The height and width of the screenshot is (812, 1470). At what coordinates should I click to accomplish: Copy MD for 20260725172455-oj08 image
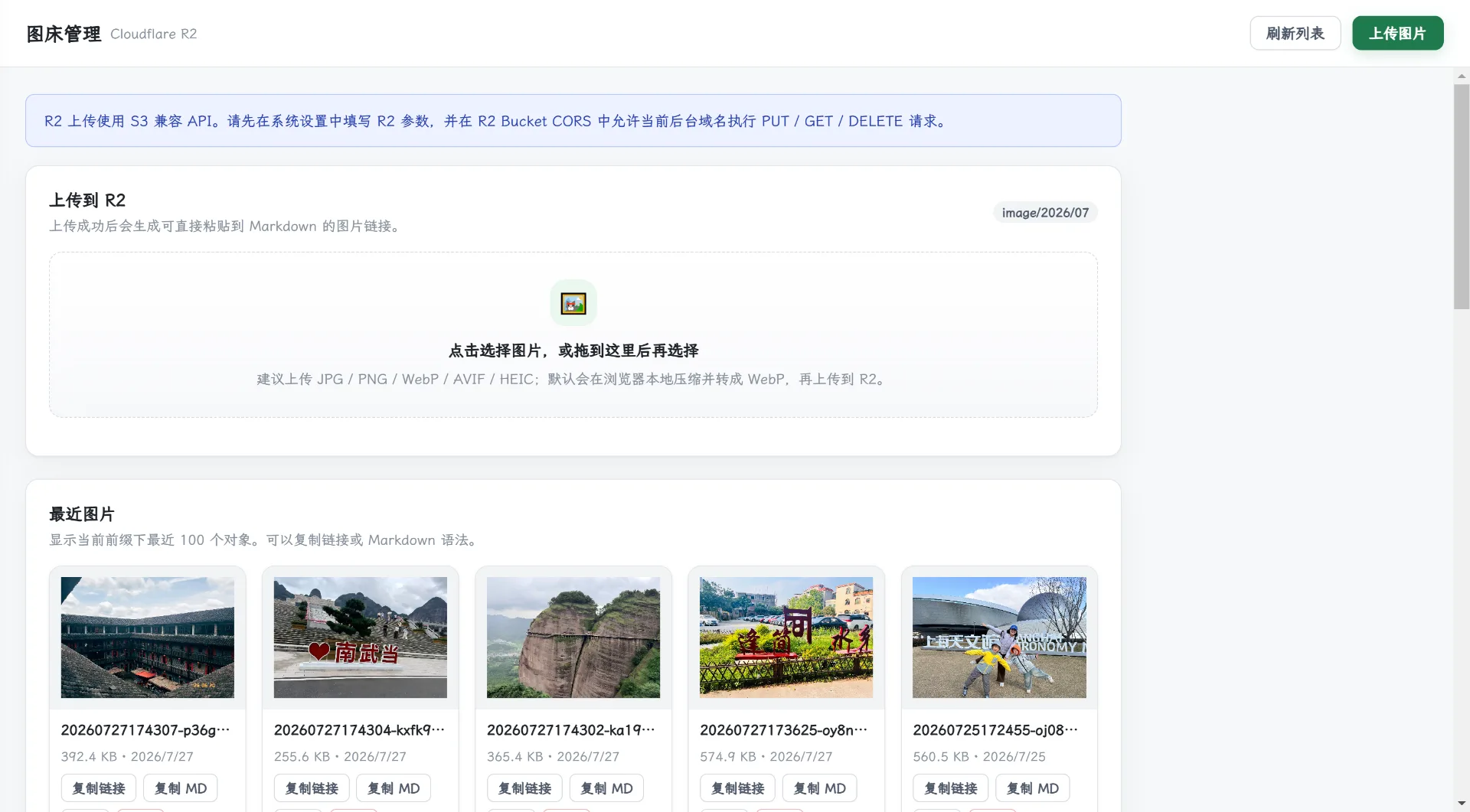coord(1032,788)
